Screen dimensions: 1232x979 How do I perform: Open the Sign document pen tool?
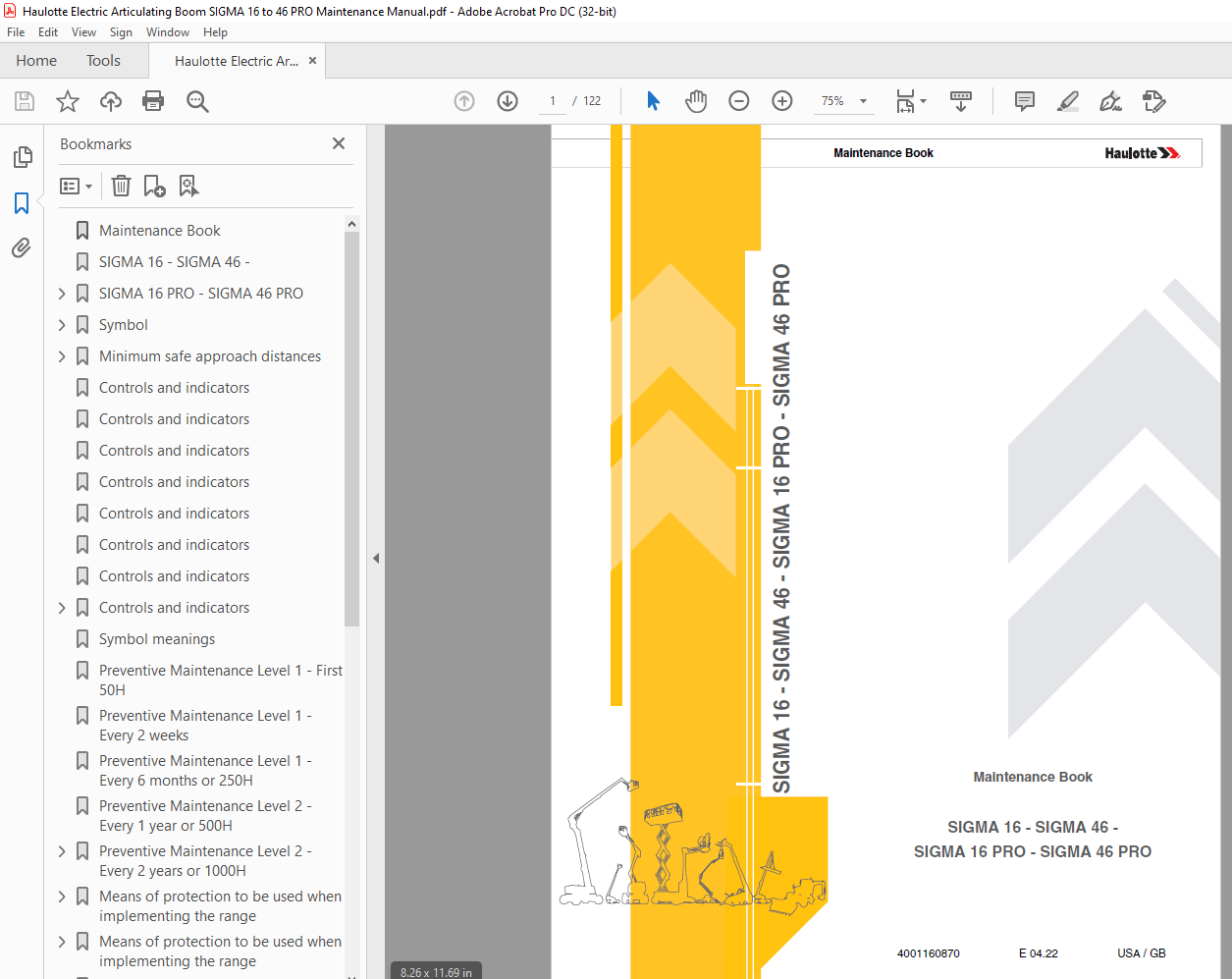click(x=1110, y=101)
